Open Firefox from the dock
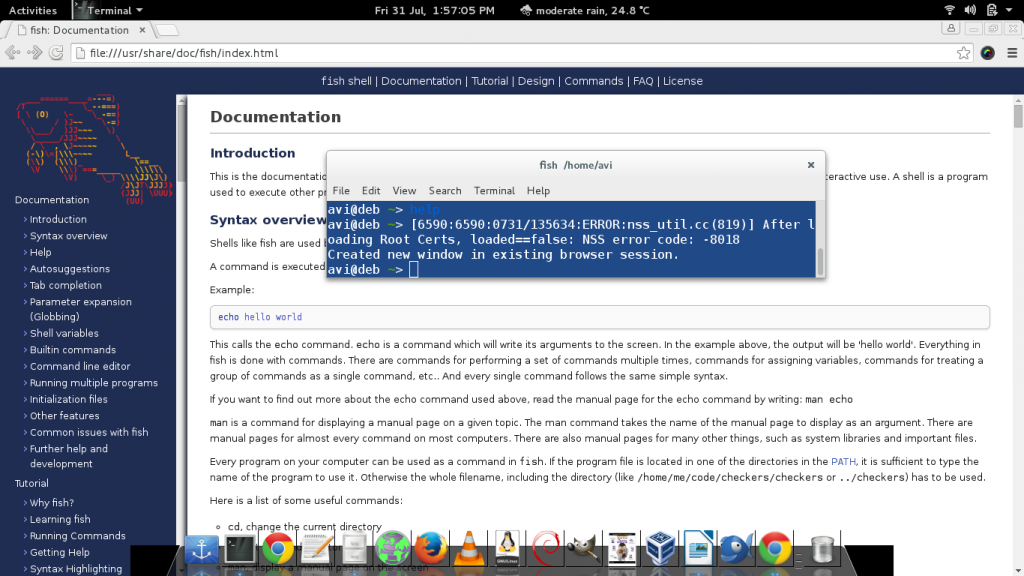This screenshot has height=576, width=1024. point(429,548)
